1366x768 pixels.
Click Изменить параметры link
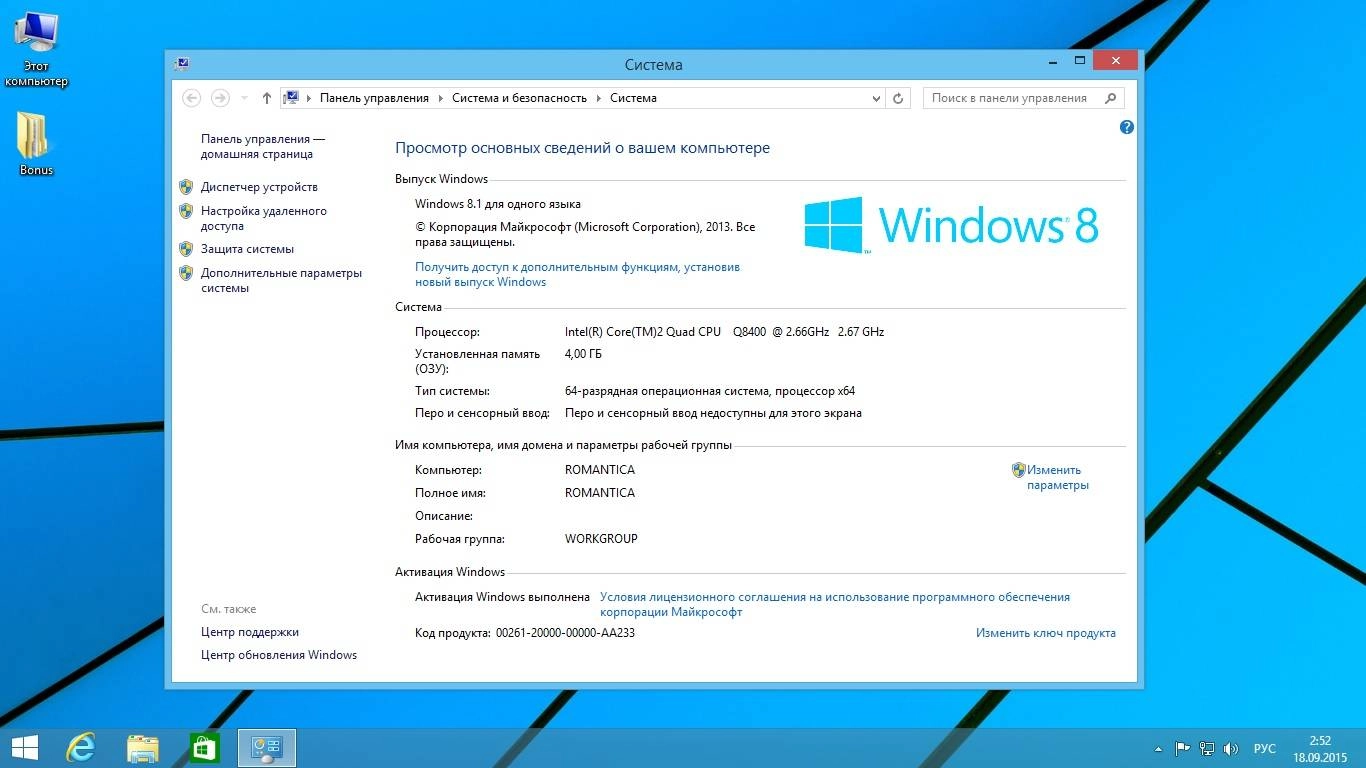point(1058,477)
